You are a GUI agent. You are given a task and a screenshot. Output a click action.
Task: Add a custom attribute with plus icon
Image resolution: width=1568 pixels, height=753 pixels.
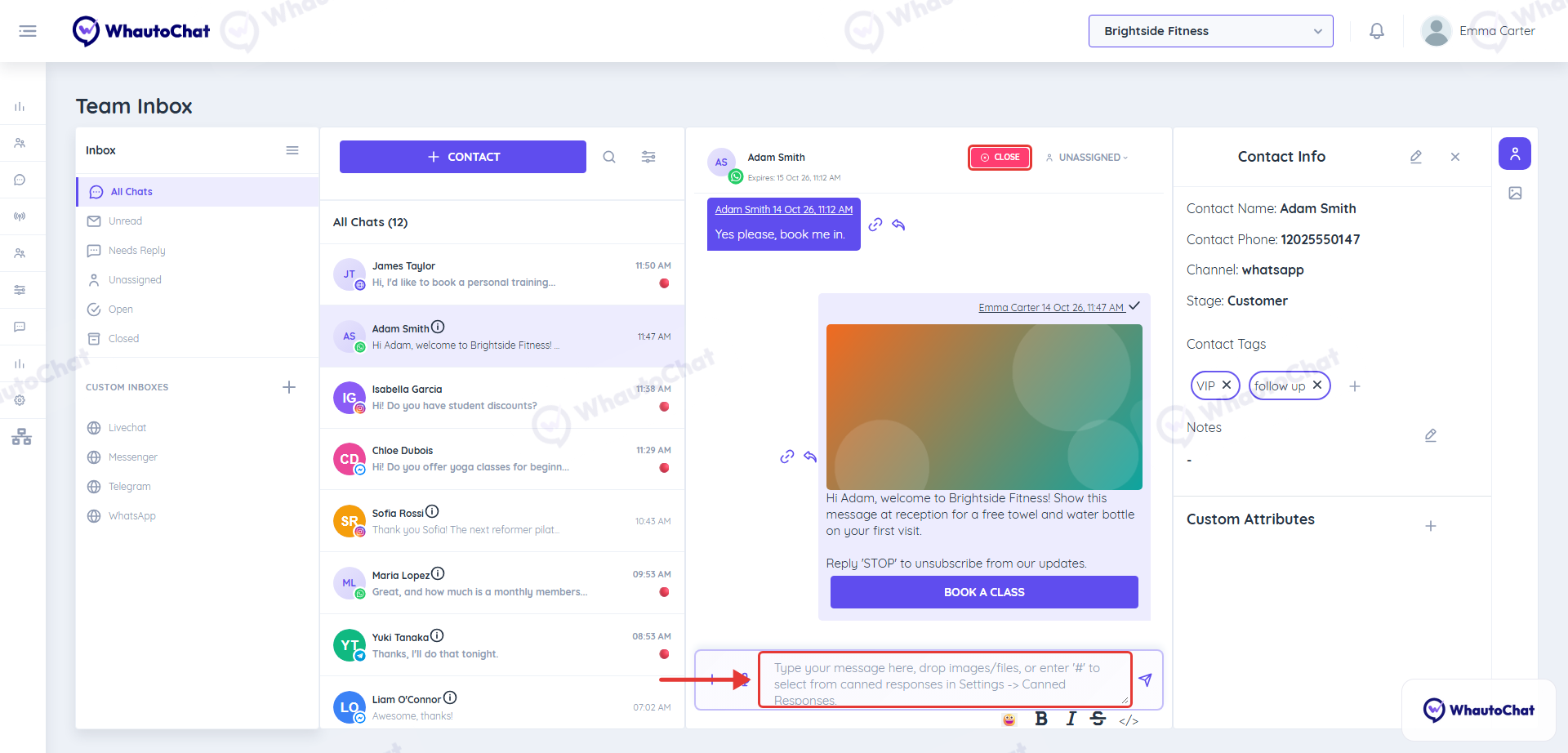coord(1431,526)
